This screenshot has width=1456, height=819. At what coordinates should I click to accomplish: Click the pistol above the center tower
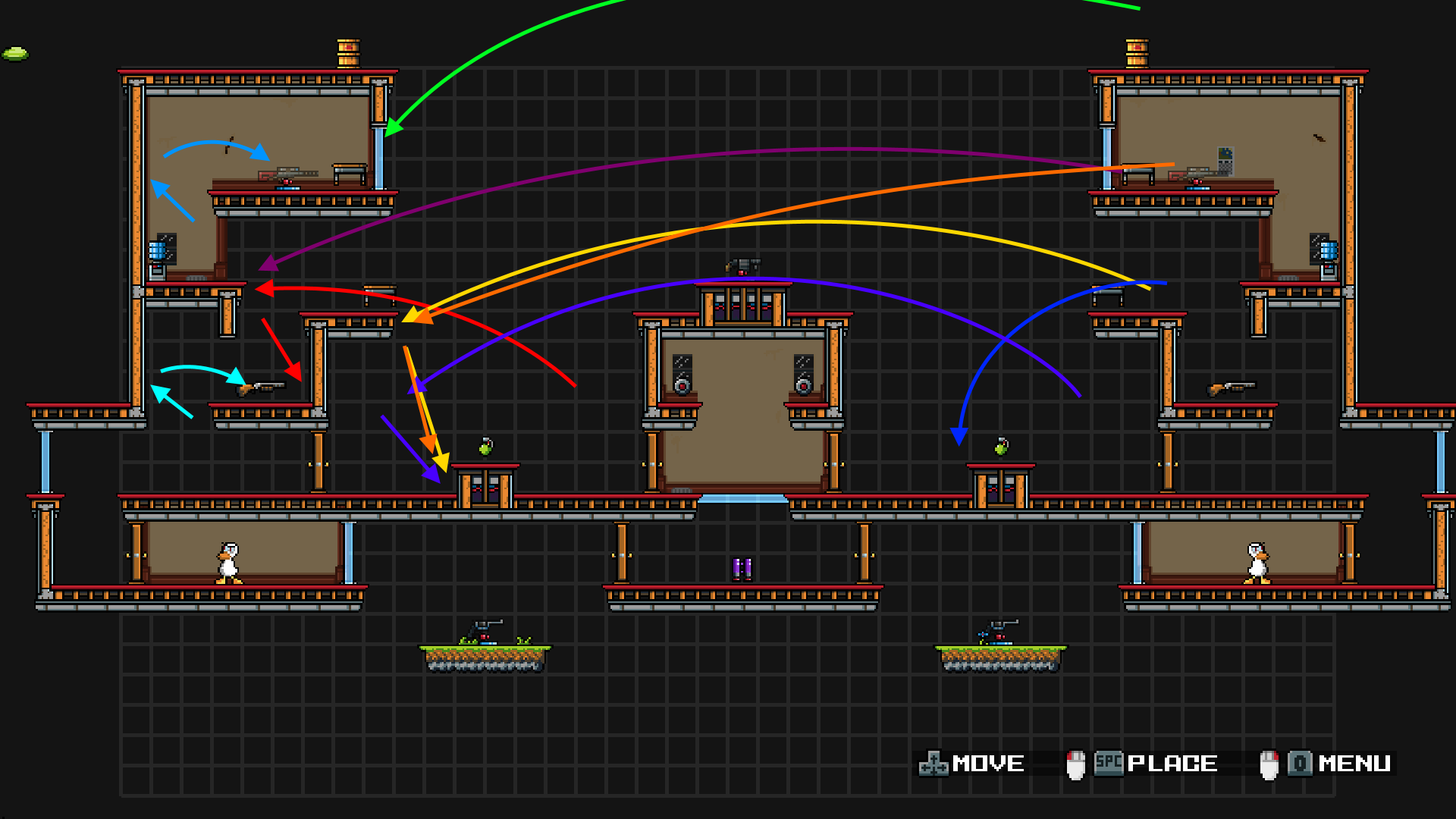[742, 266]
